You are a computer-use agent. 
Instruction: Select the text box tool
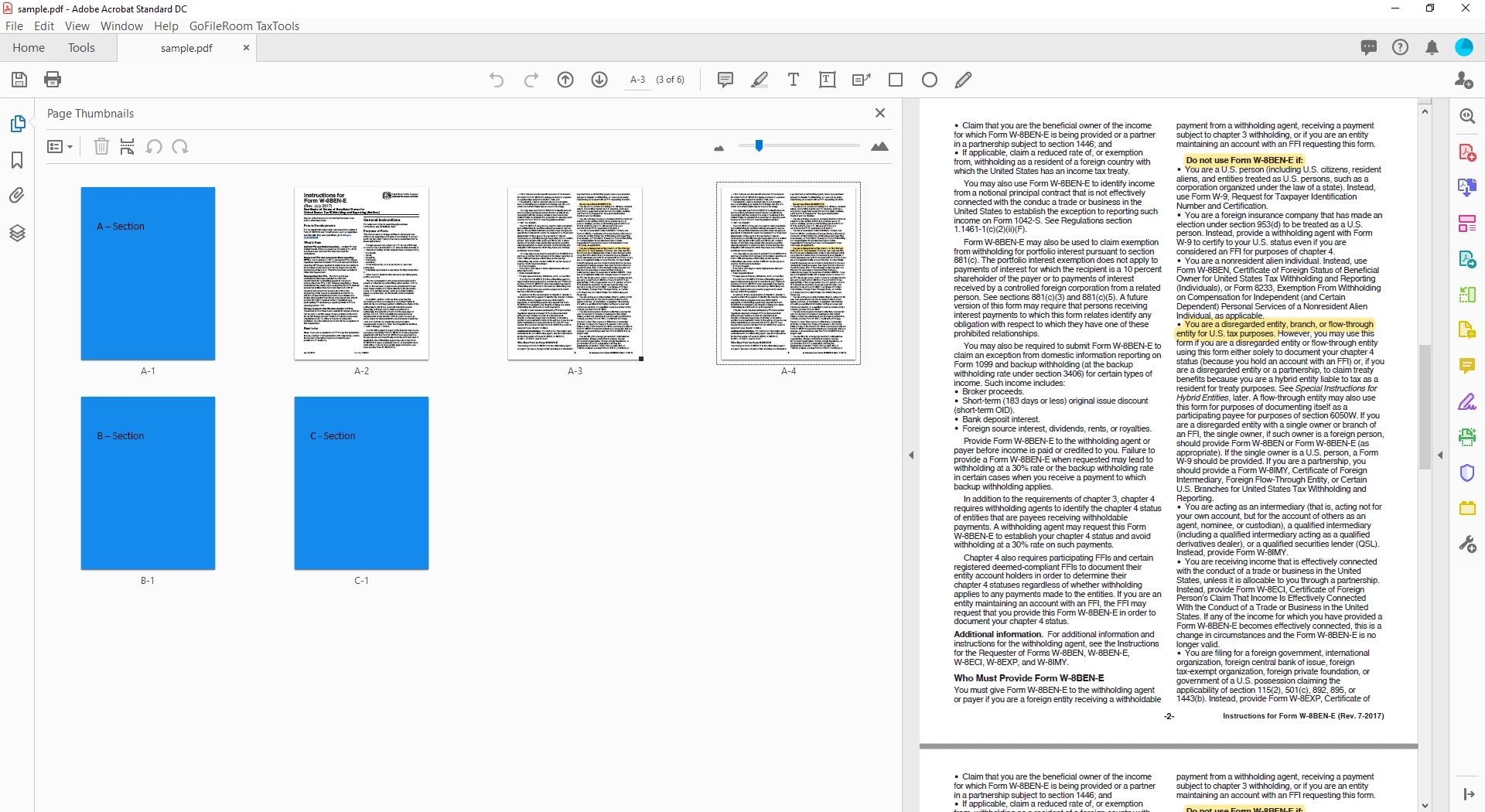pos(827,80)
